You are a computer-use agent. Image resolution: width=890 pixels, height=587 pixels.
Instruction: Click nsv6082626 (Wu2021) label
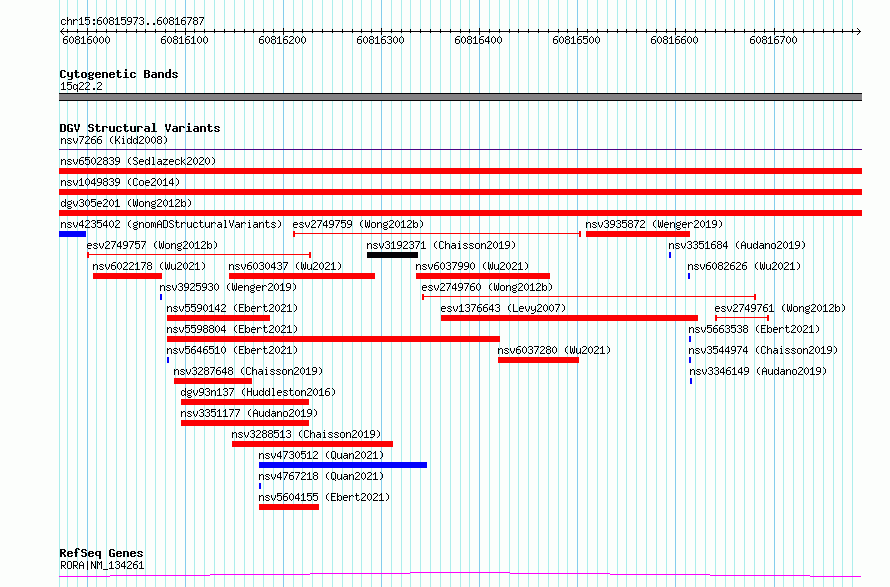coord(744,266)
